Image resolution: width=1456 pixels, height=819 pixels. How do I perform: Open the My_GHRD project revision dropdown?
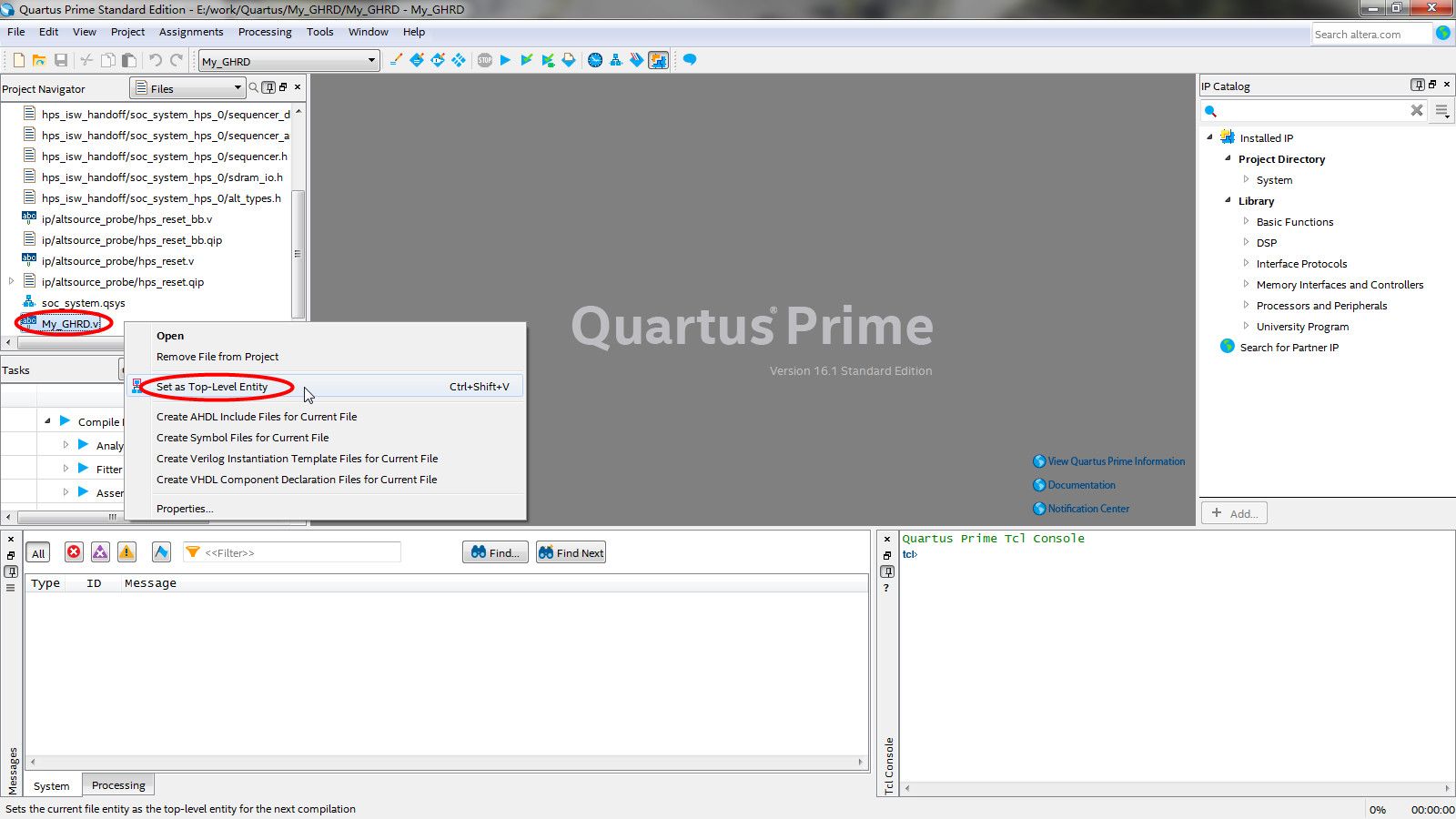click(x=288, y=61)
